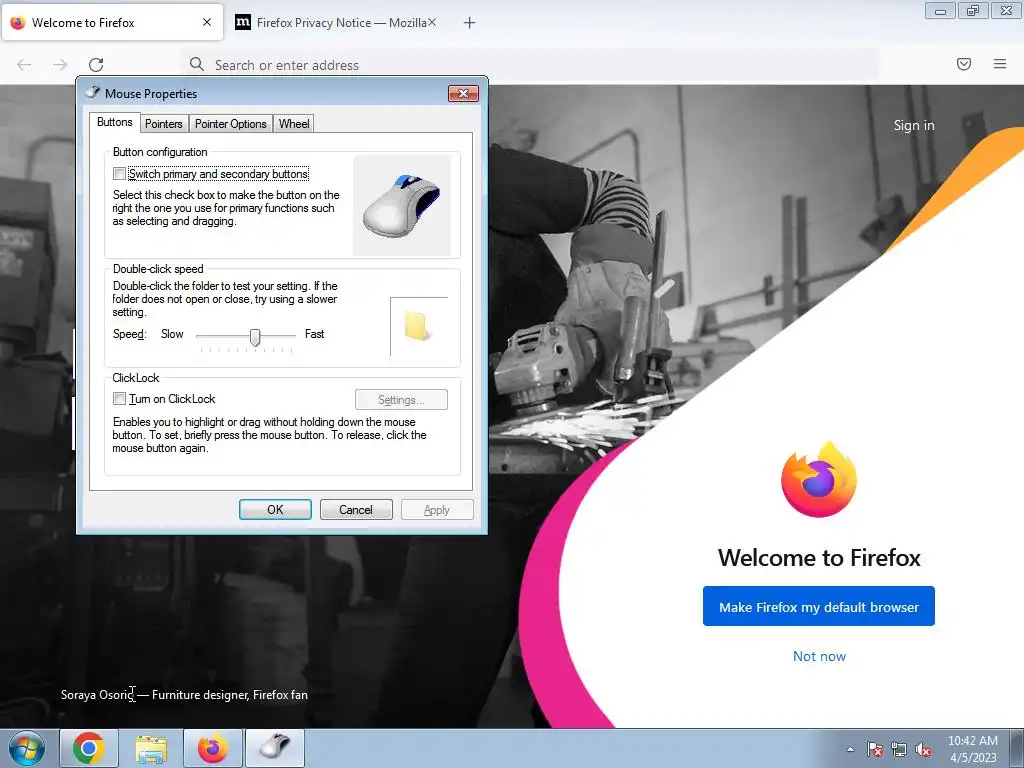Image resolution: width=1024 pixels, height=768 pixels.
Task: Cancel the Mouse Properties dialog
Action: click(356, 509)
